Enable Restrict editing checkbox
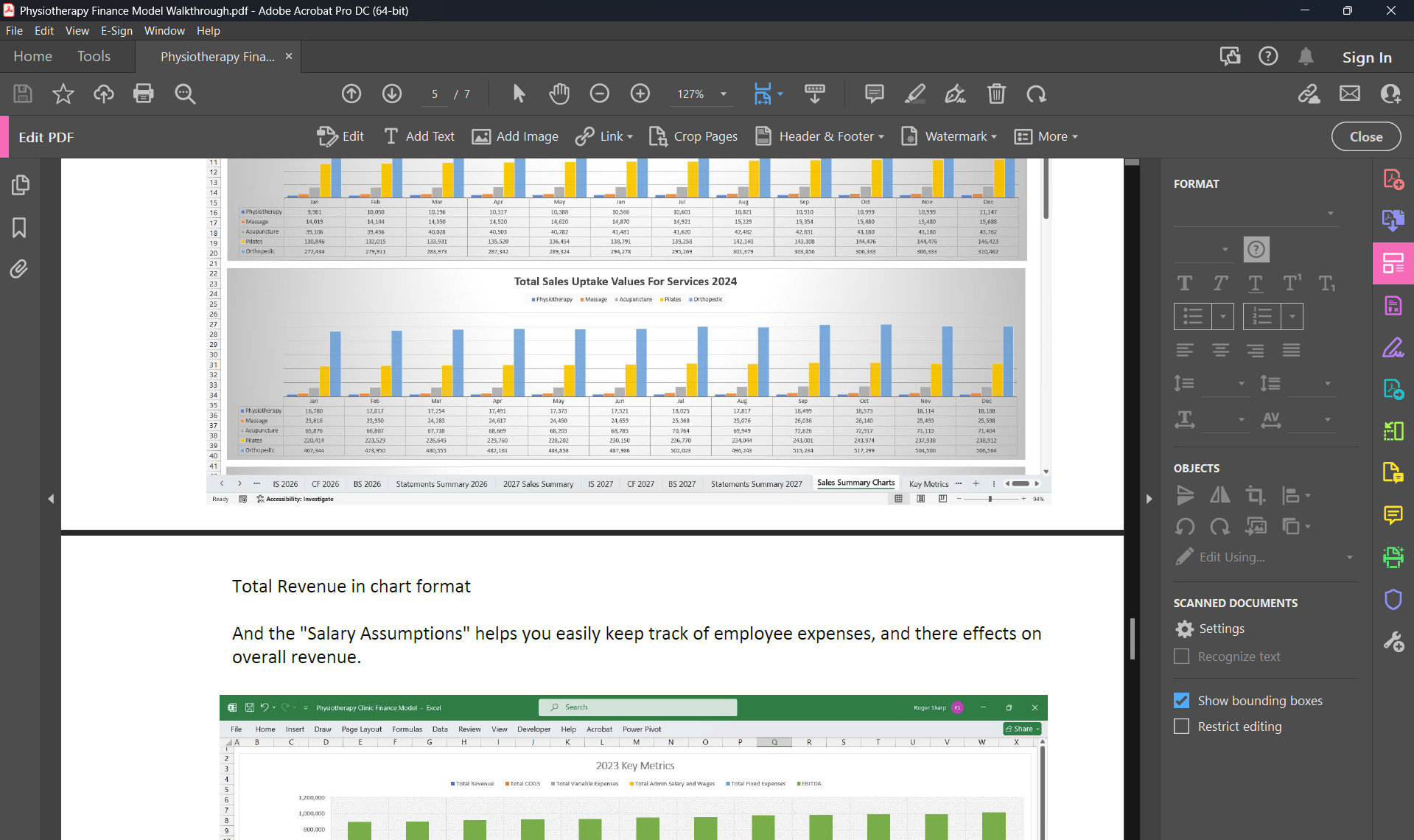1414x840 pixels. coord(1181,727)
